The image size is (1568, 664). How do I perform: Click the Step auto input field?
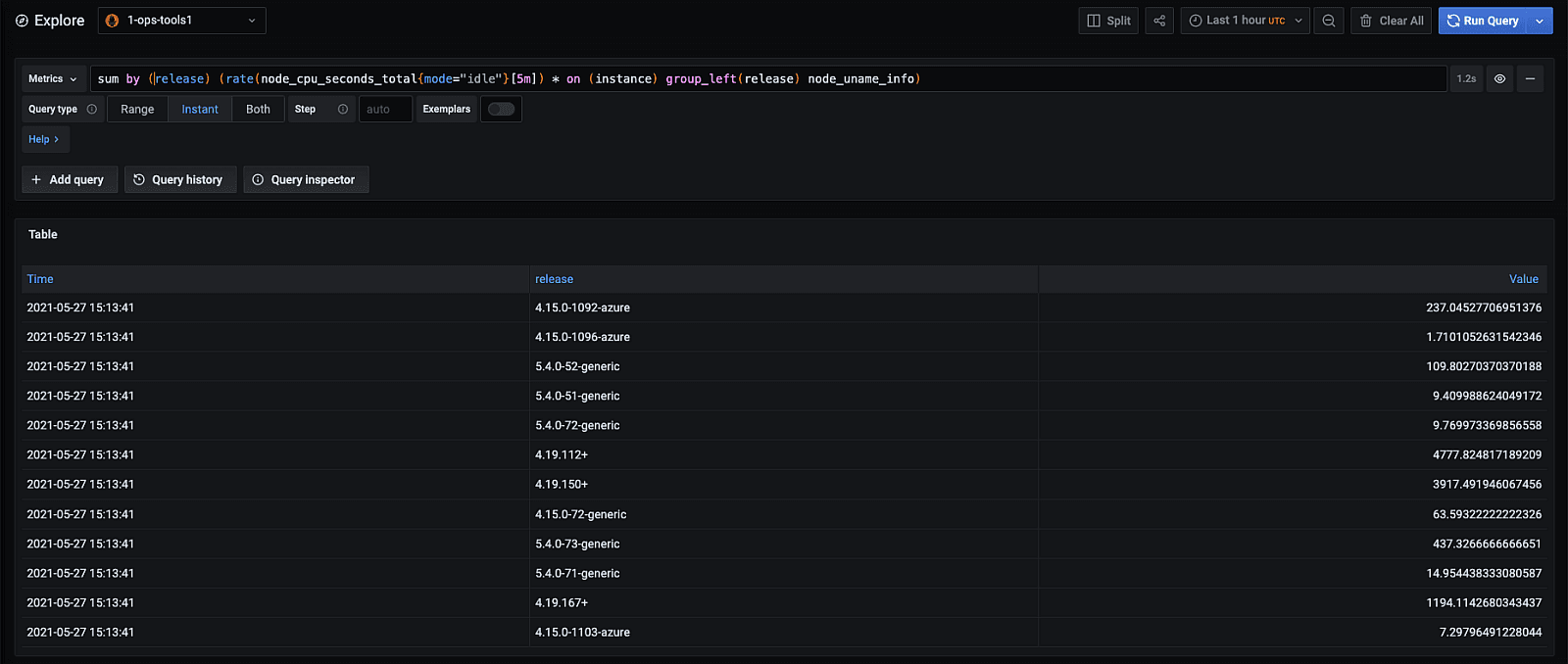tap(384, 110)
